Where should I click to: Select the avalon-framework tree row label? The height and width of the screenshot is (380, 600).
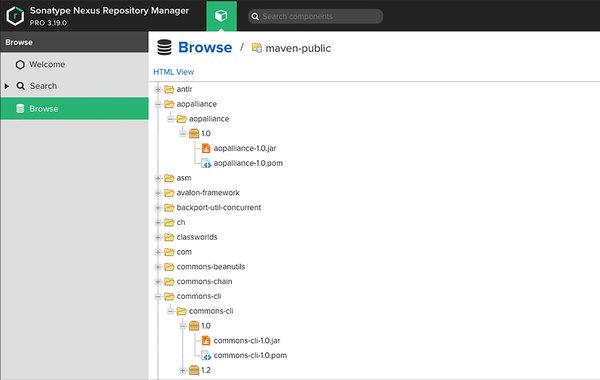click(208, 193)
